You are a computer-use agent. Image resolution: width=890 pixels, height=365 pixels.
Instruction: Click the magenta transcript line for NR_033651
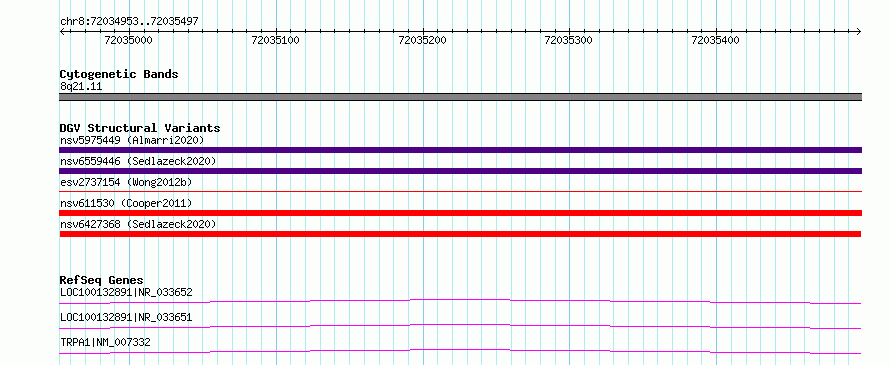(460, 326)
